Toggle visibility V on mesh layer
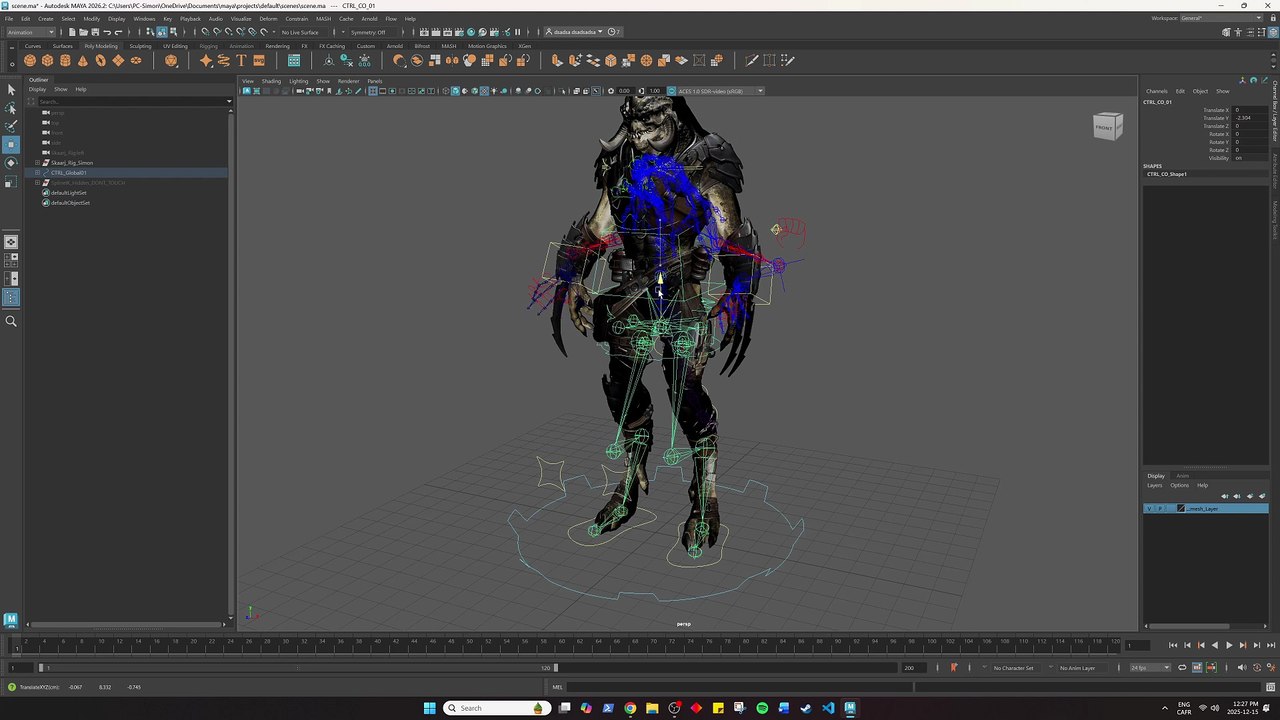The width and height of the screenshot is (1280, 720). [x=1149, y=509]
